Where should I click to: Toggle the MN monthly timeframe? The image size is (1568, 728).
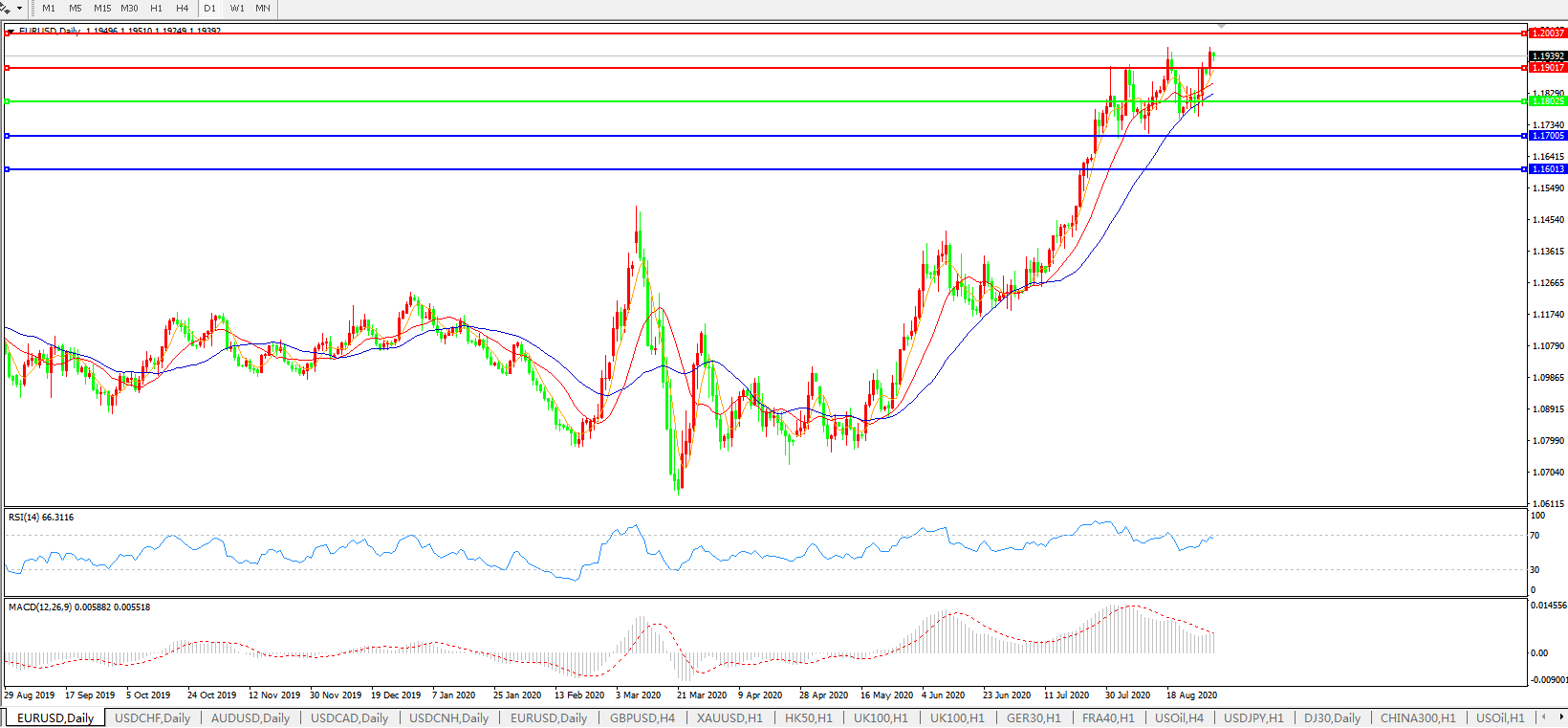click(x=263, y=8)
